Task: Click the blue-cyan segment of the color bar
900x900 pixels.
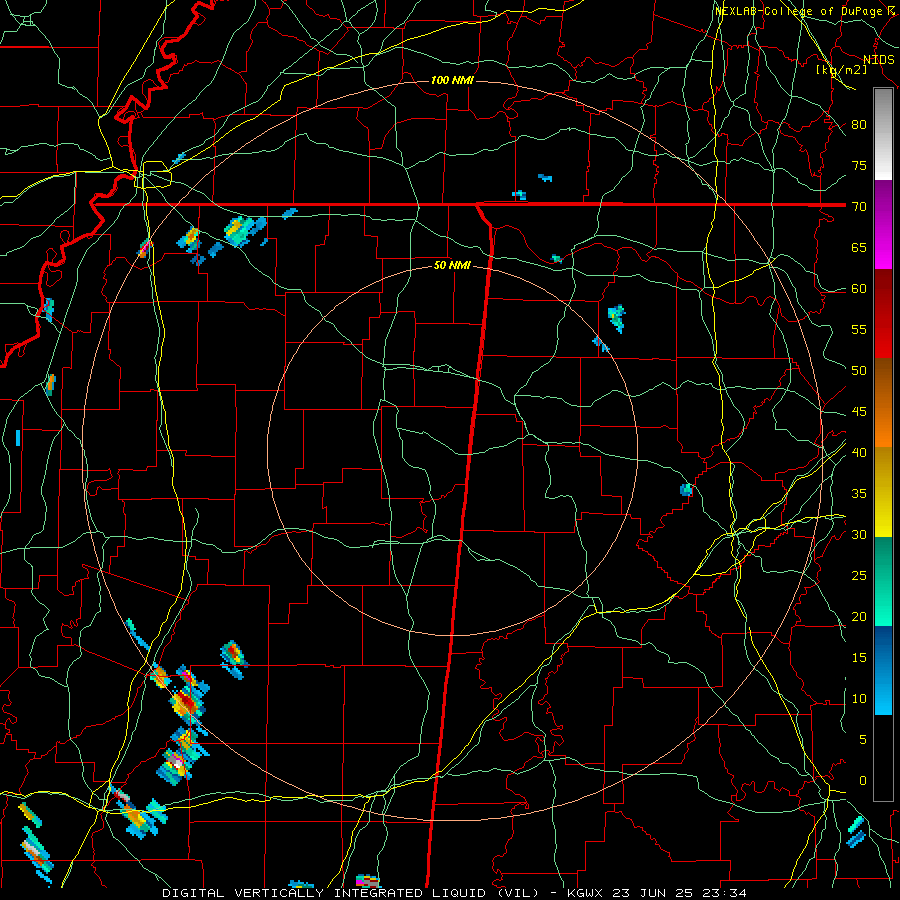Action: point(883,670)
